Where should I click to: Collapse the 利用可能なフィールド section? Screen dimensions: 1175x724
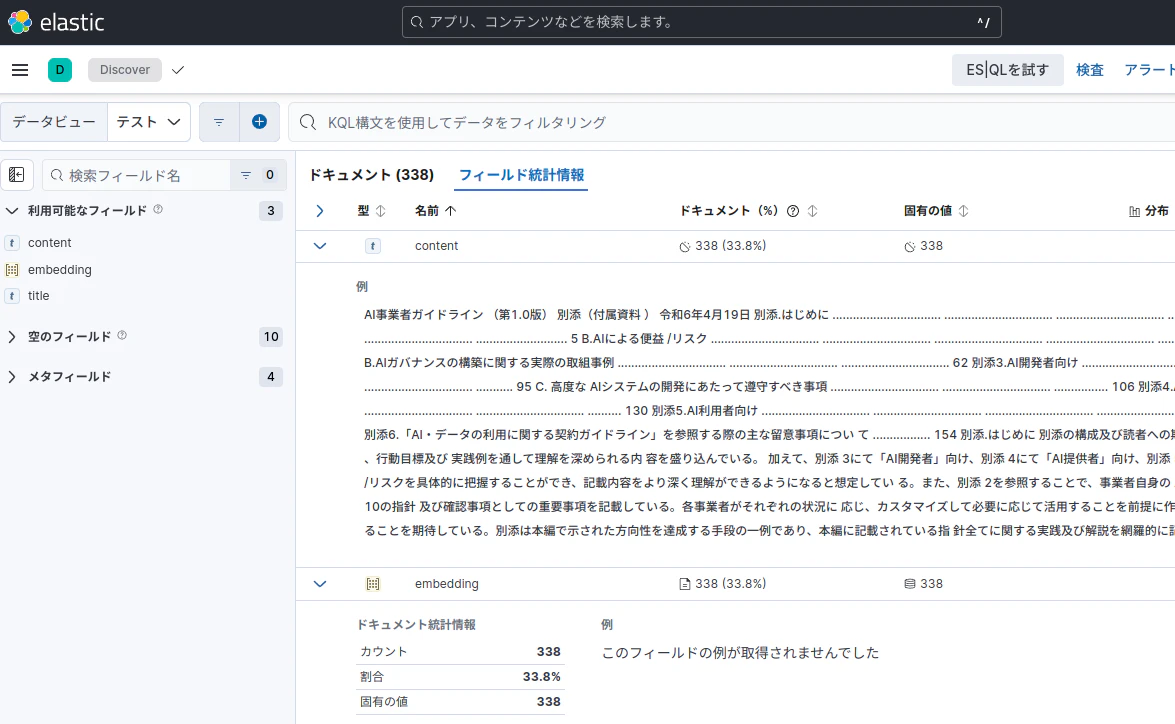(x=12, y=211)
